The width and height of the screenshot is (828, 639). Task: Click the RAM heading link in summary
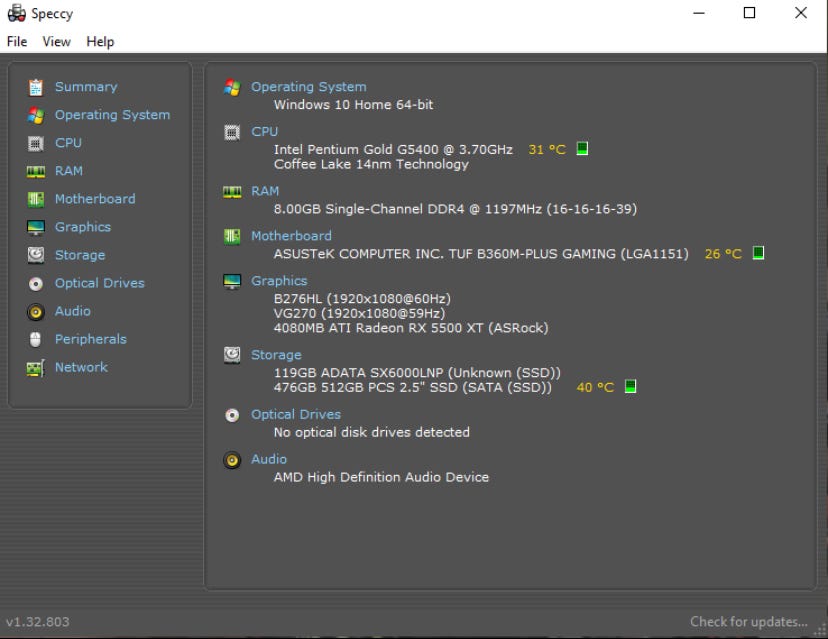(265, 191)
